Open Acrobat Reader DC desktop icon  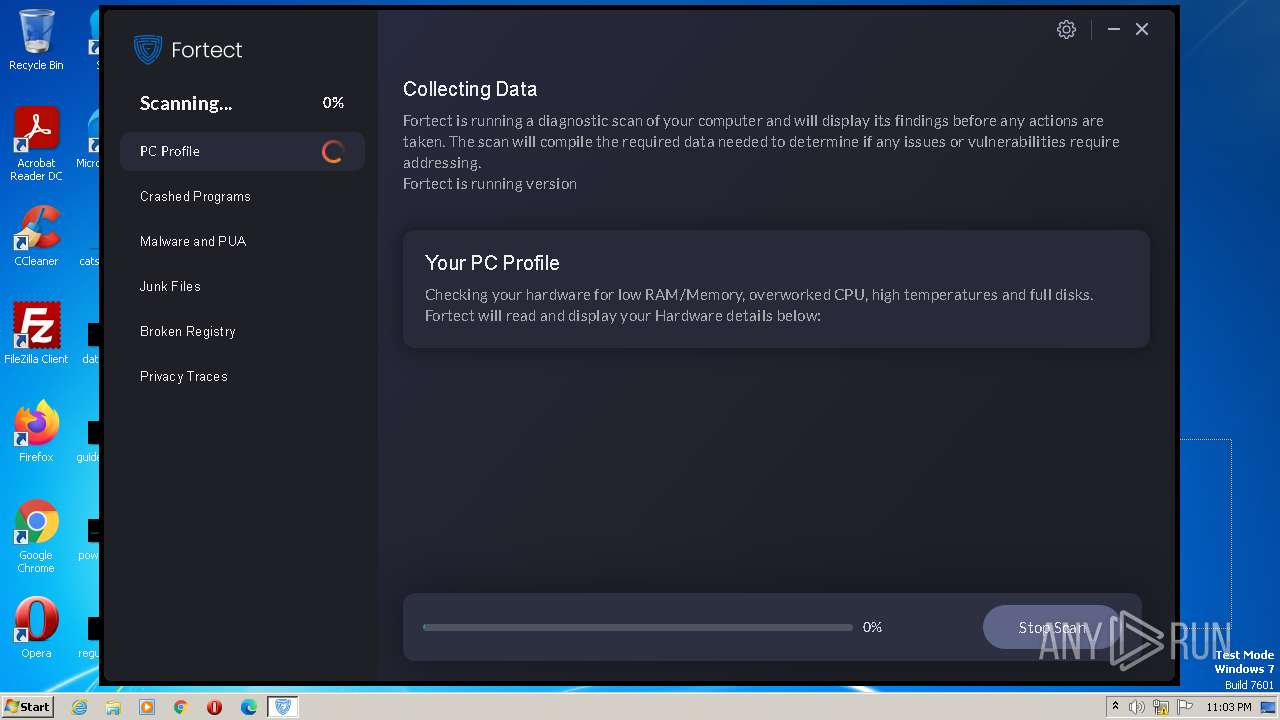(x=36, y=144)
